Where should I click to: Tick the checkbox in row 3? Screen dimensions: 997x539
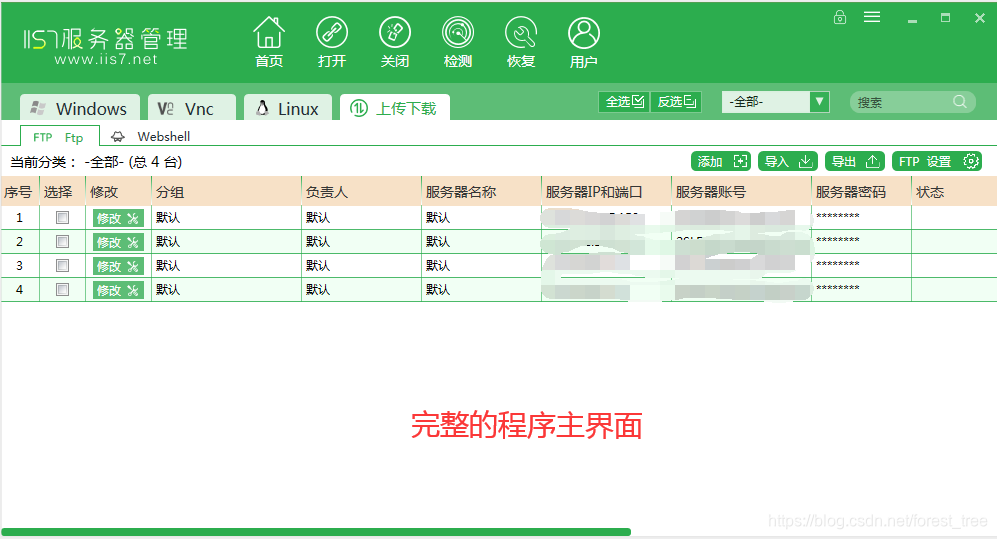62,265
